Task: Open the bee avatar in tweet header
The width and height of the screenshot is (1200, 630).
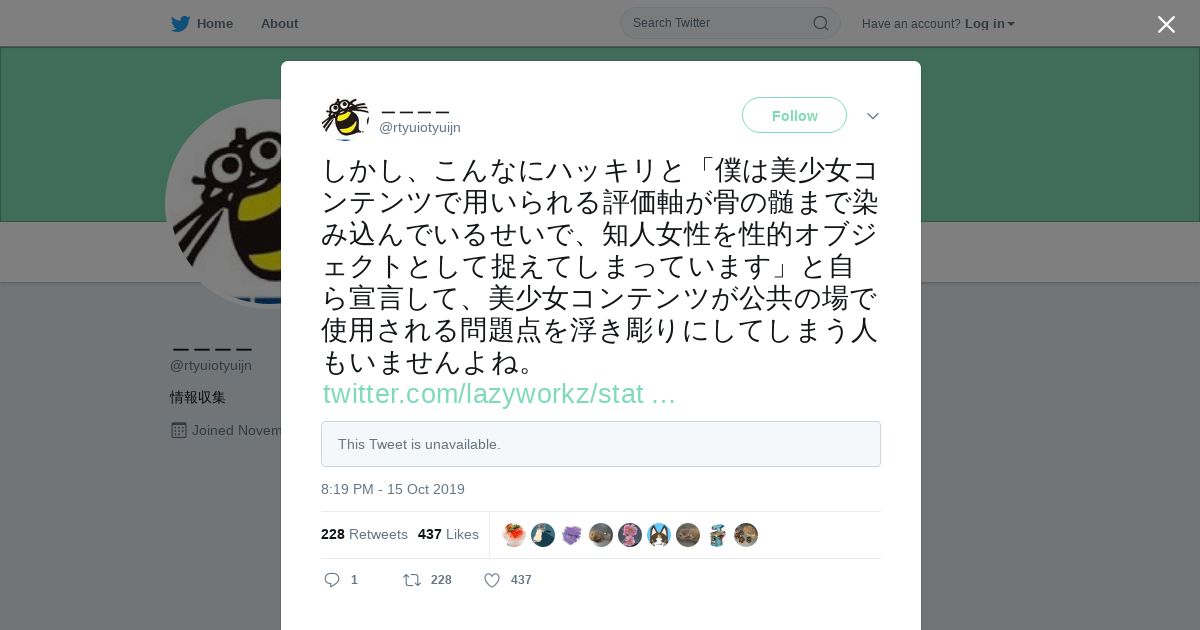Action: 345,118
